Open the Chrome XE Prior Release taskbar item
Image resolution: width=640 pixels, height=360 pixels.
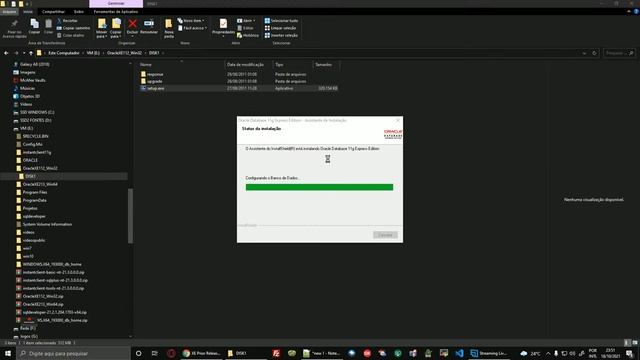coord(202,353)
